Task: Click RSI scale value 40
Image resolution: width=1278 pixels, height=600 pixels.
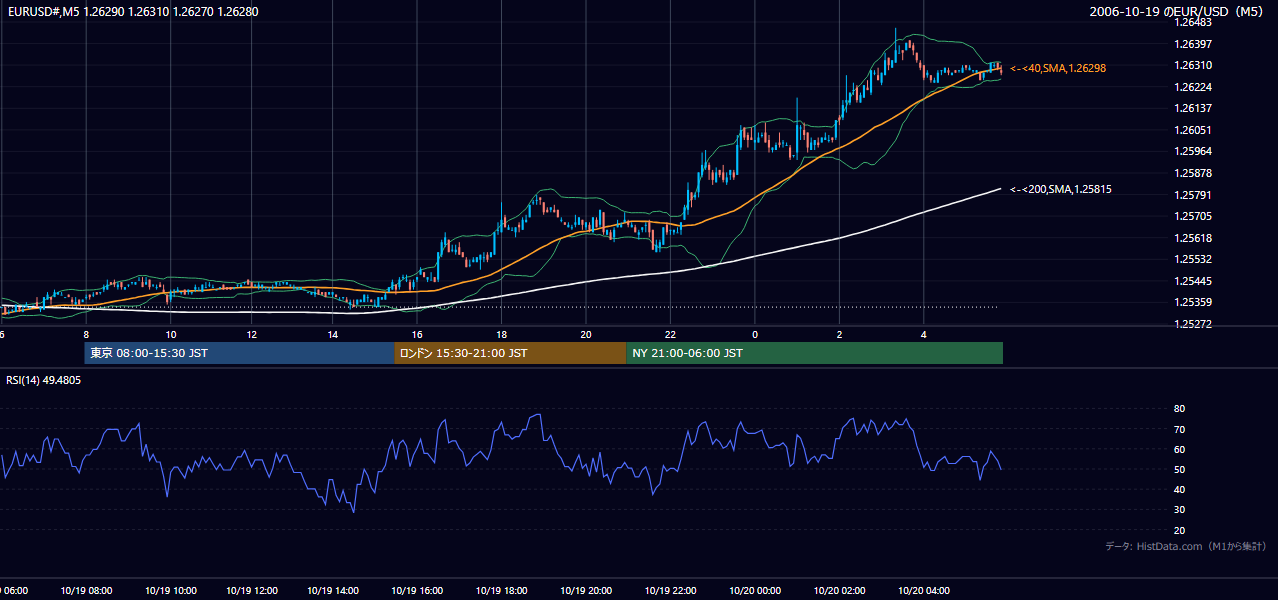Action: tap(1180, 490)
